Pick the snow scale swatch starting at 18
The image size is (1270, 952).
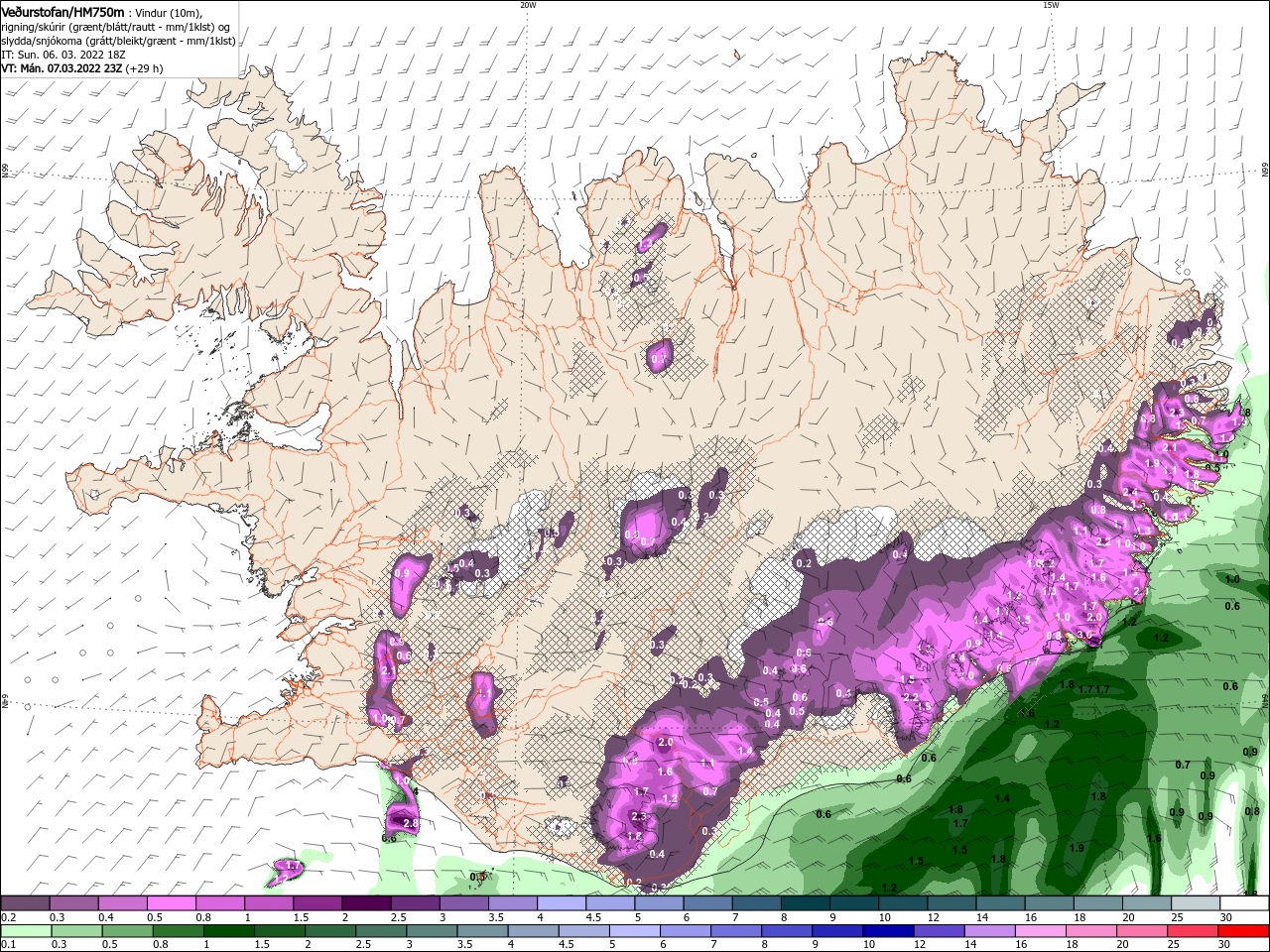[1098, 903]
